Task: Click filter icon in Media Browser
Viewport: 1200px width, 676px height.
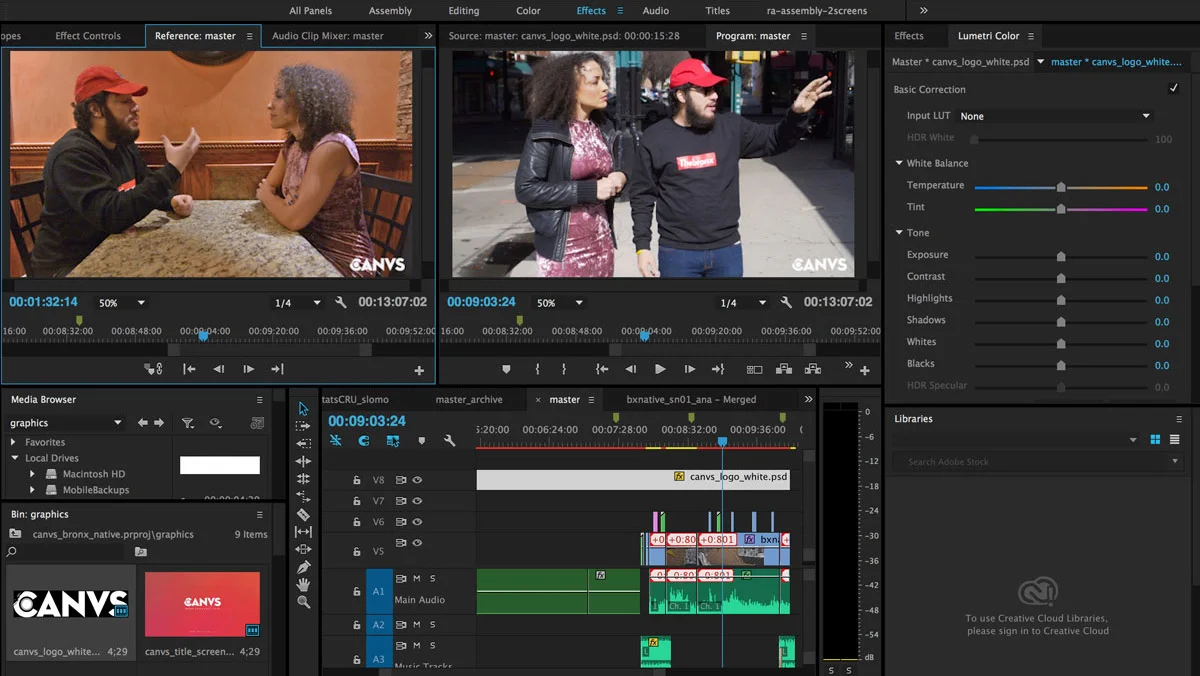Action: tap(188, 423)
